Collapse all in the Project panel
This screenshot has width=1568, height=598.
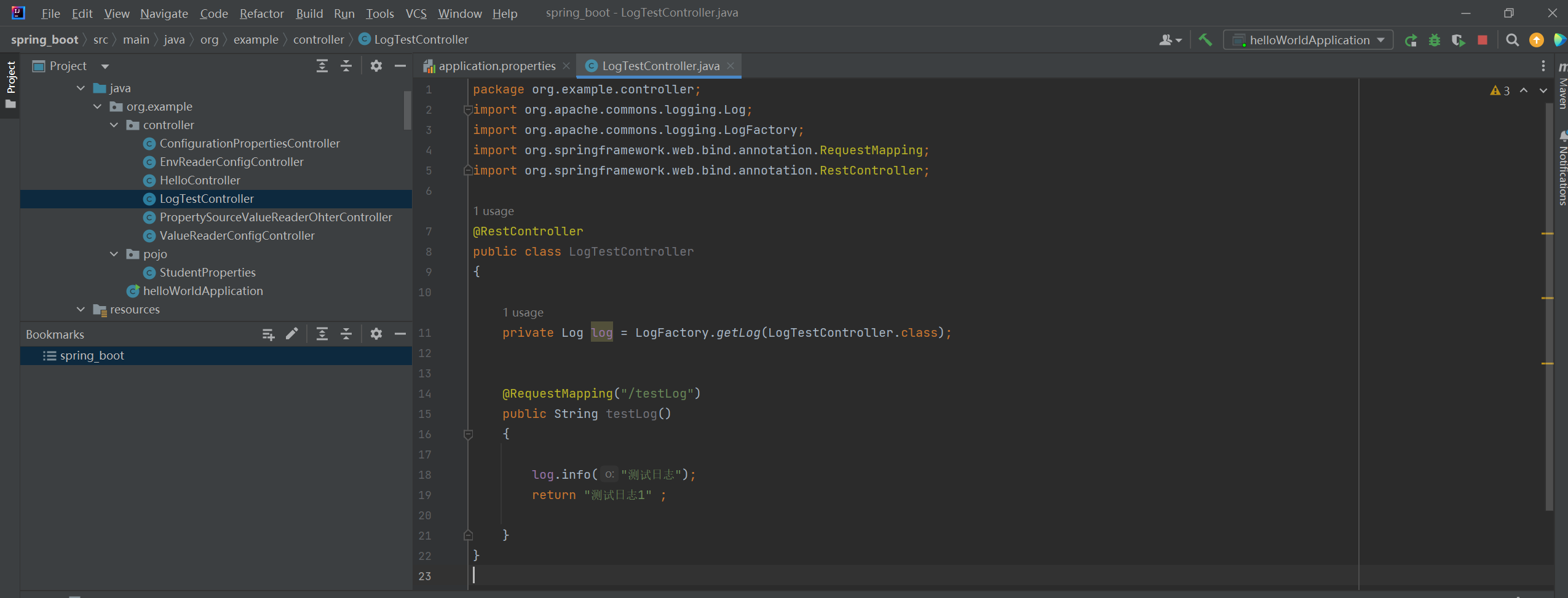point(346,66)
